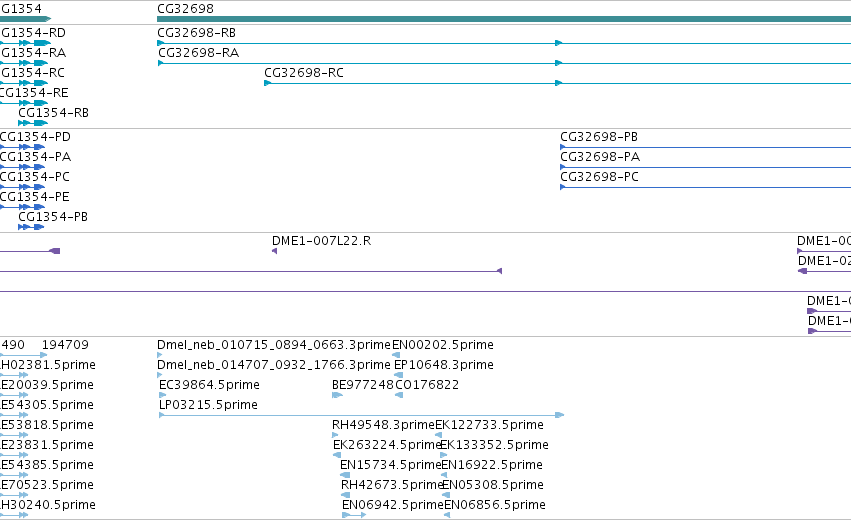Screen dimensions: 851x520
Task: Click the RH49548.3prime EST label
Action: [383, 426]
